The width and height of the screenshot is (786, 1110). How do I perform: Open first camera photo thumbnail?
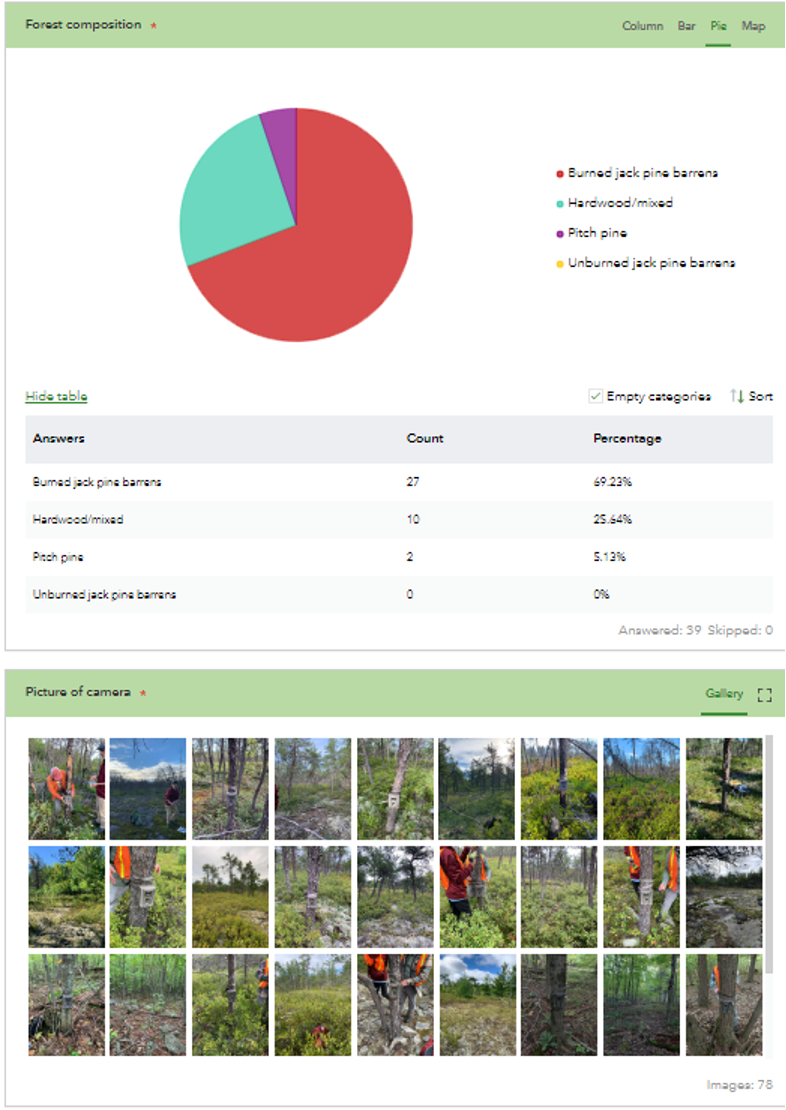67,789
